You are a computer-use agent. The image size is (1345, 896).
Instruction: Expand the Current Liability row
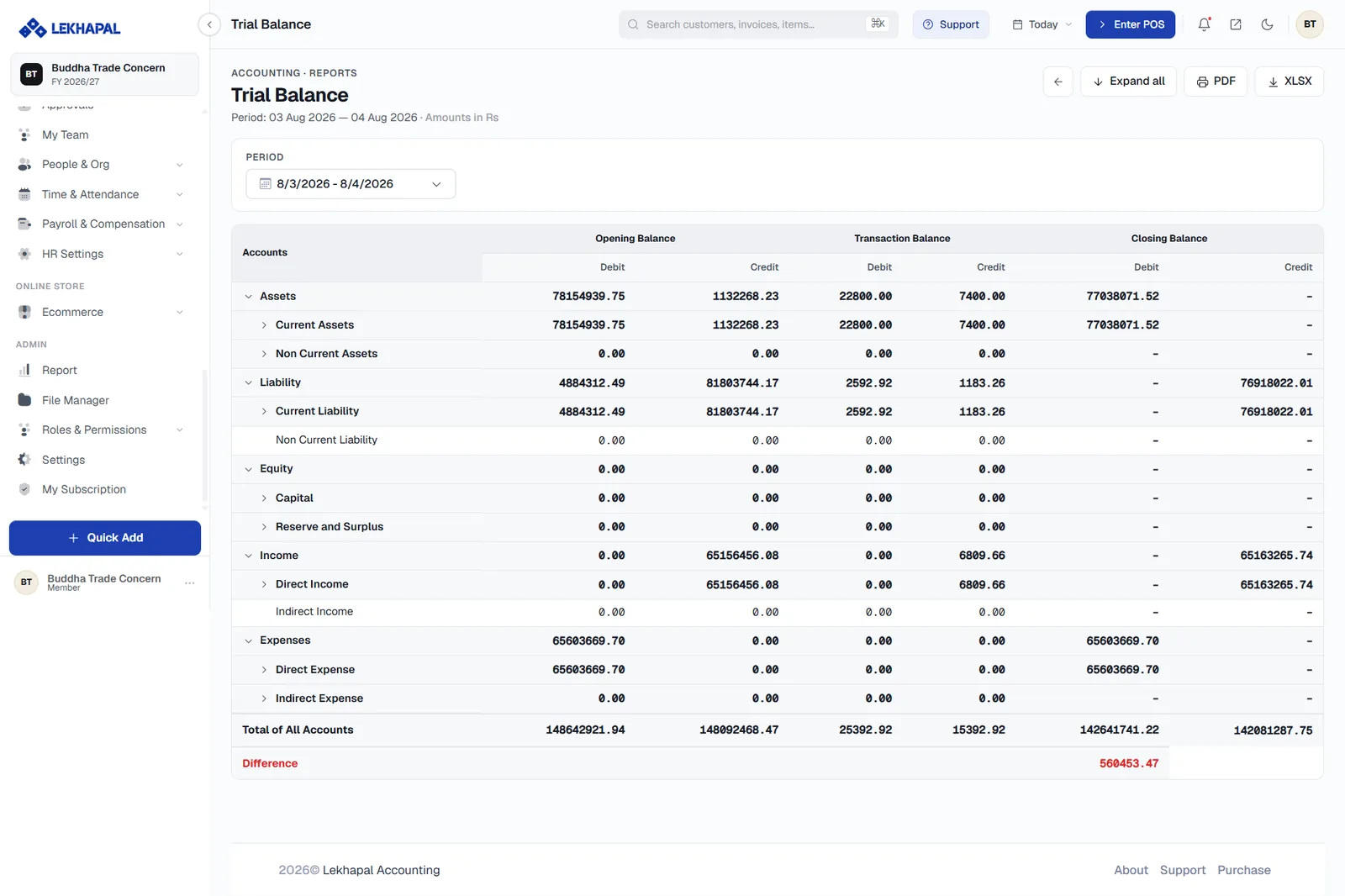[264, 411]
